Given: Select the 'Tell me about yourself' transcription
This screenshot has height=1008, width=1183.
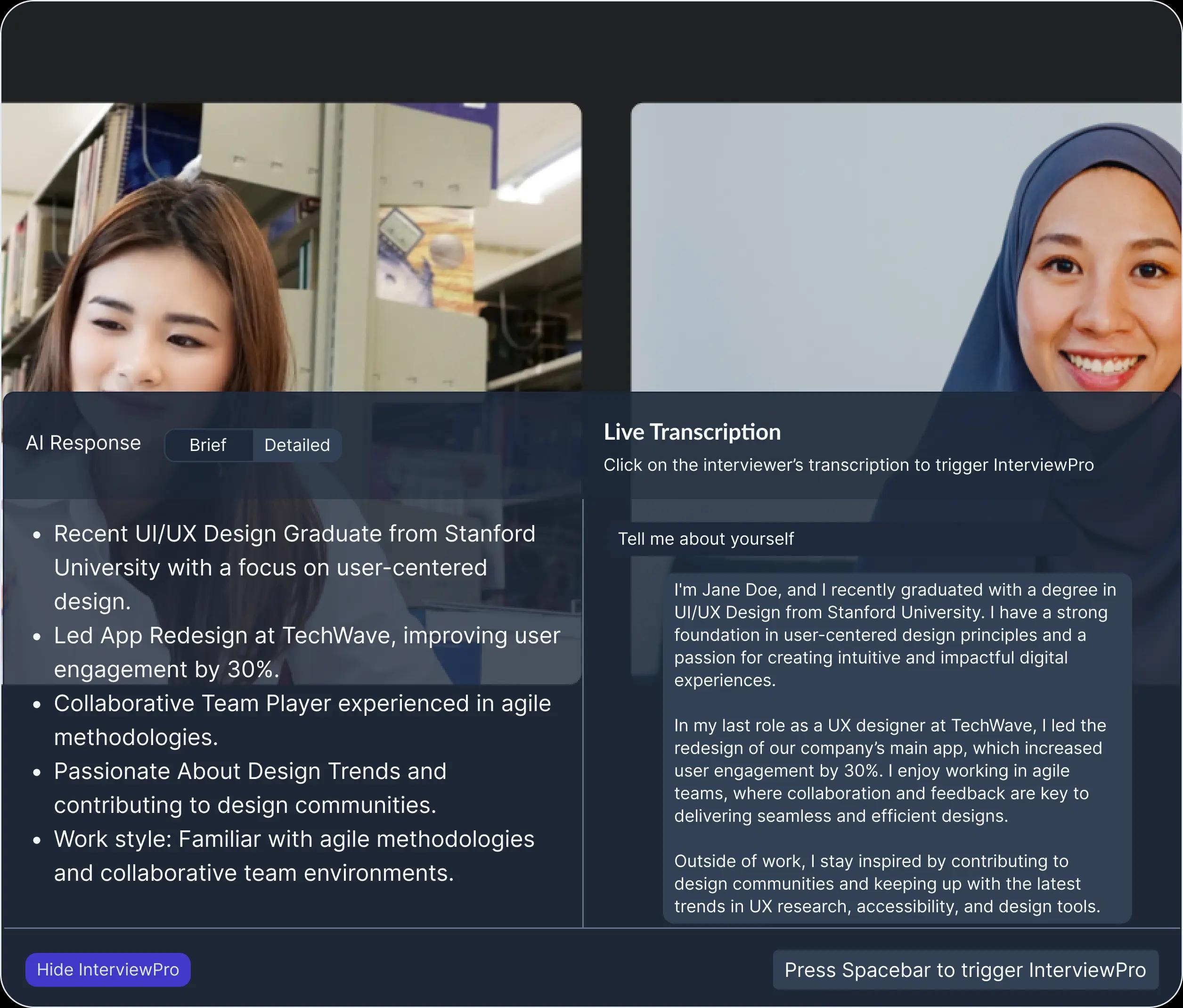Looking at the screenshot, I should (x=706, y=539).
